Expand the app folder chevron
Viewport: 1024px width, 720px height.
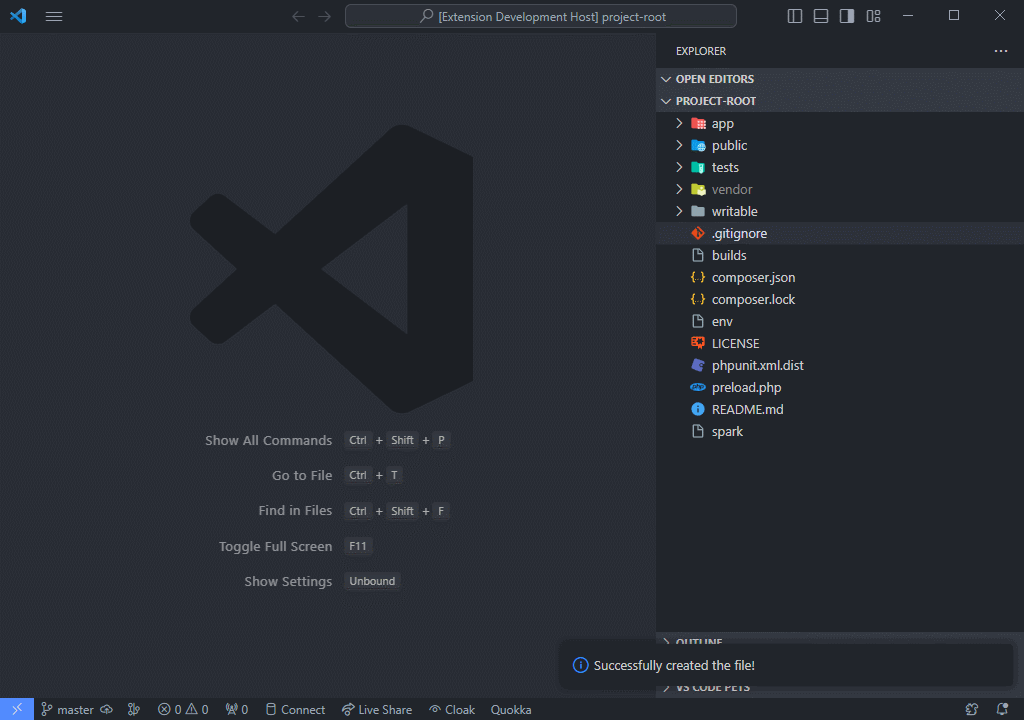pyautogui.click(x=679, y=123)
